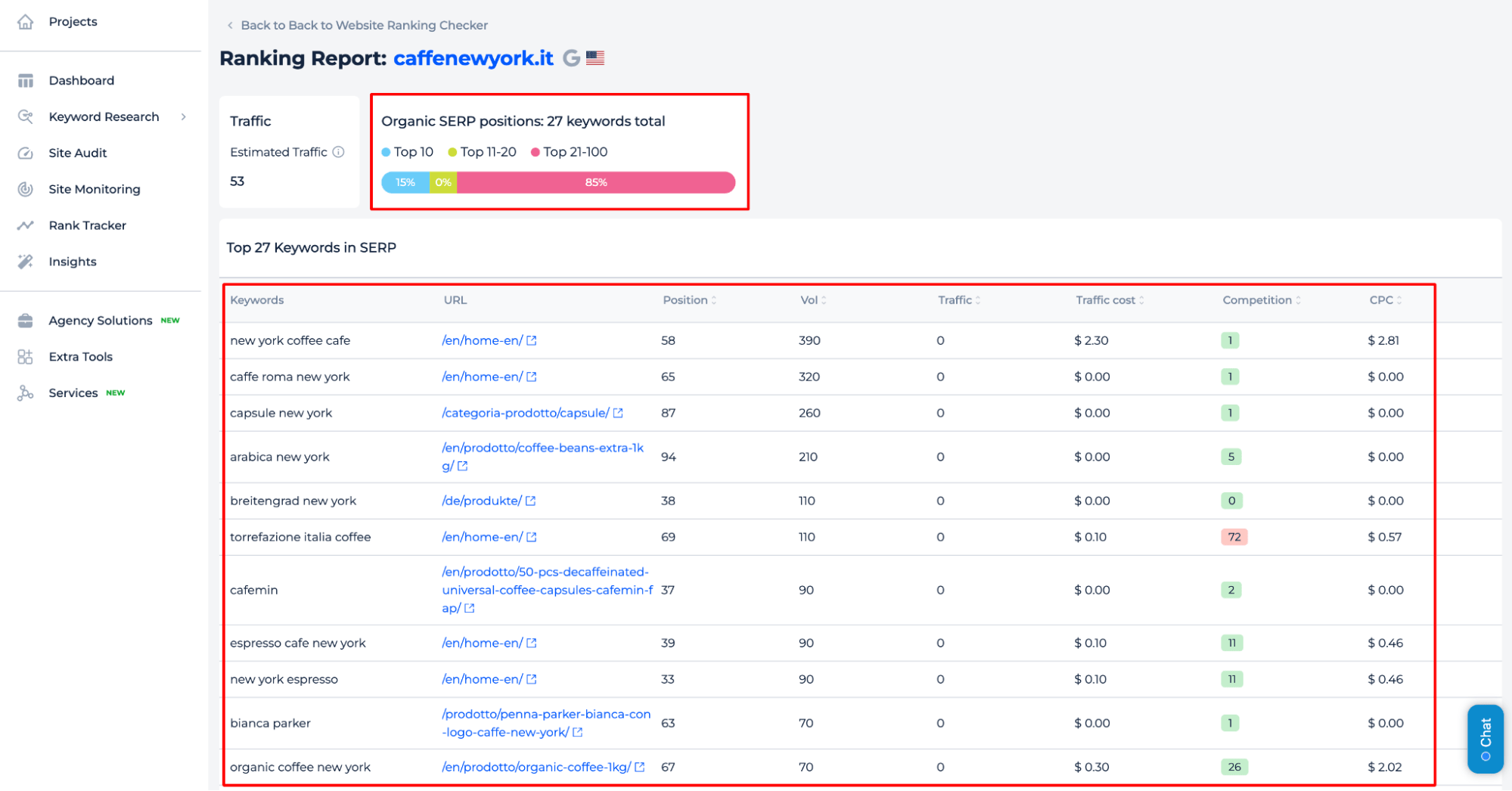Viewport: 1512px width, 791px height.
Task: Expand the Keyword Research submenu arrow
Action: (x=184, y=116)
